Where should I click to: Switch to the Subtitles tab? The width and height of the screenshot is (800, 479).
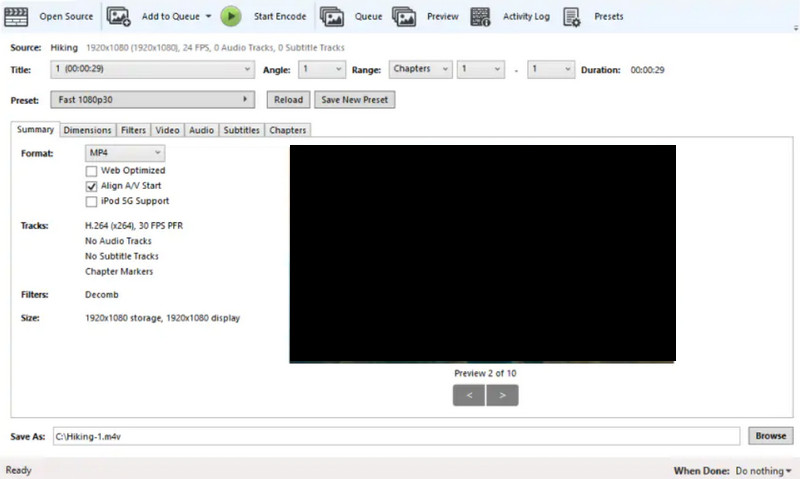point(241,130)
